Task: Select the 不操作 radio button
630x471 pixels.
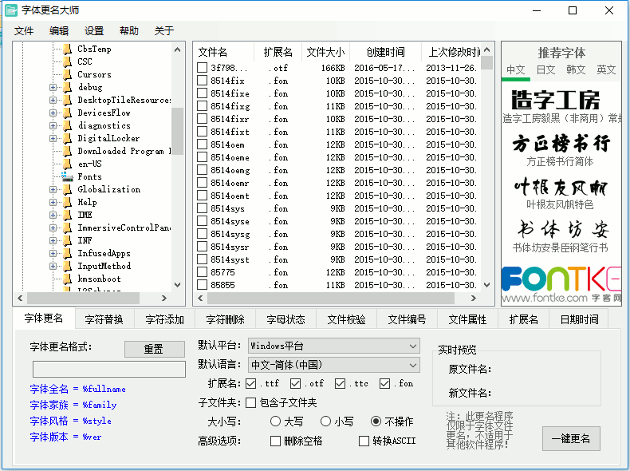Action: [x=376, y=421]
